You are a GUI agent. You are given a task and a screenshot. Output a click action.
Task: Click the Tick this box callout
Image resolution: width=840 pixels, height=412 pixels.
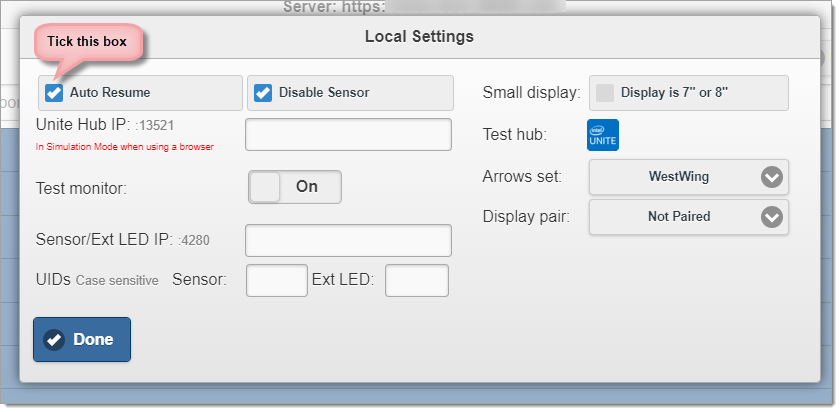87,41
